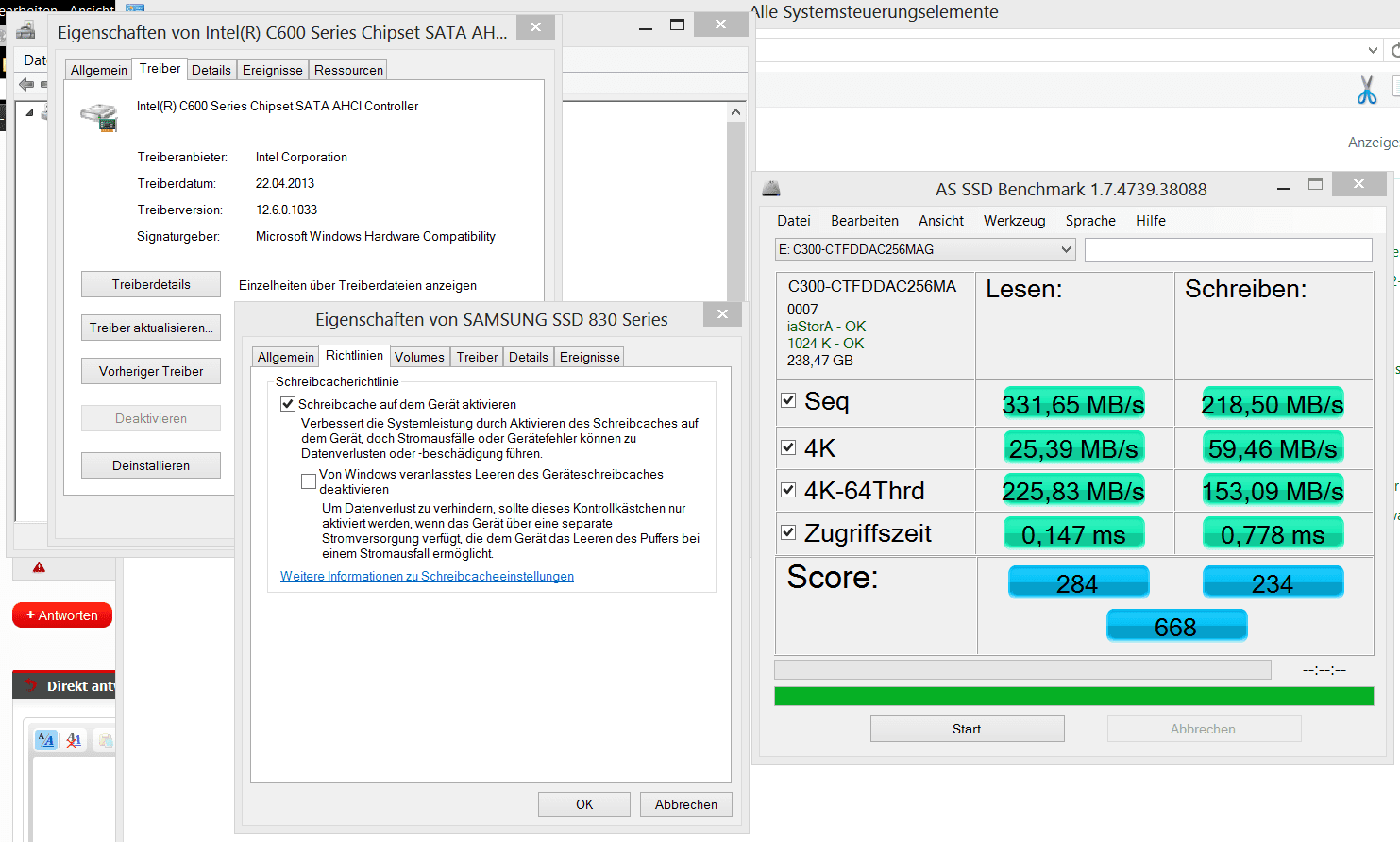The width and height of the screenshot is (1400, 842).
Task: Click Abbrechen in the Samsung SSD properties dialog
Action: point(686,804)
